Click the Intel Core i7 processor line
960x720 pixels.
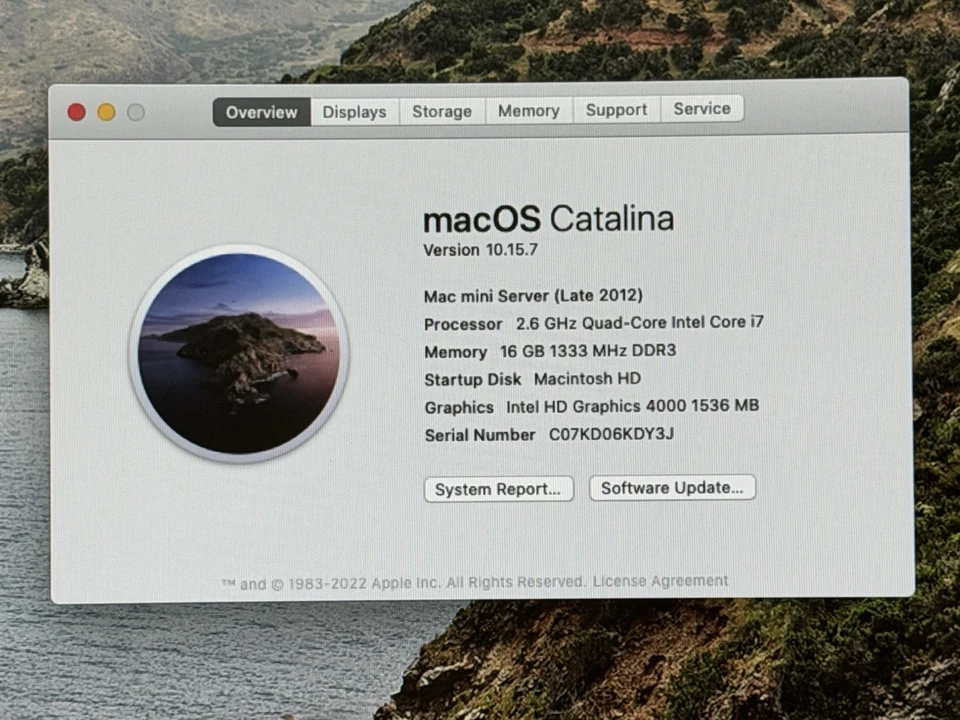click(x=593, y=323)
